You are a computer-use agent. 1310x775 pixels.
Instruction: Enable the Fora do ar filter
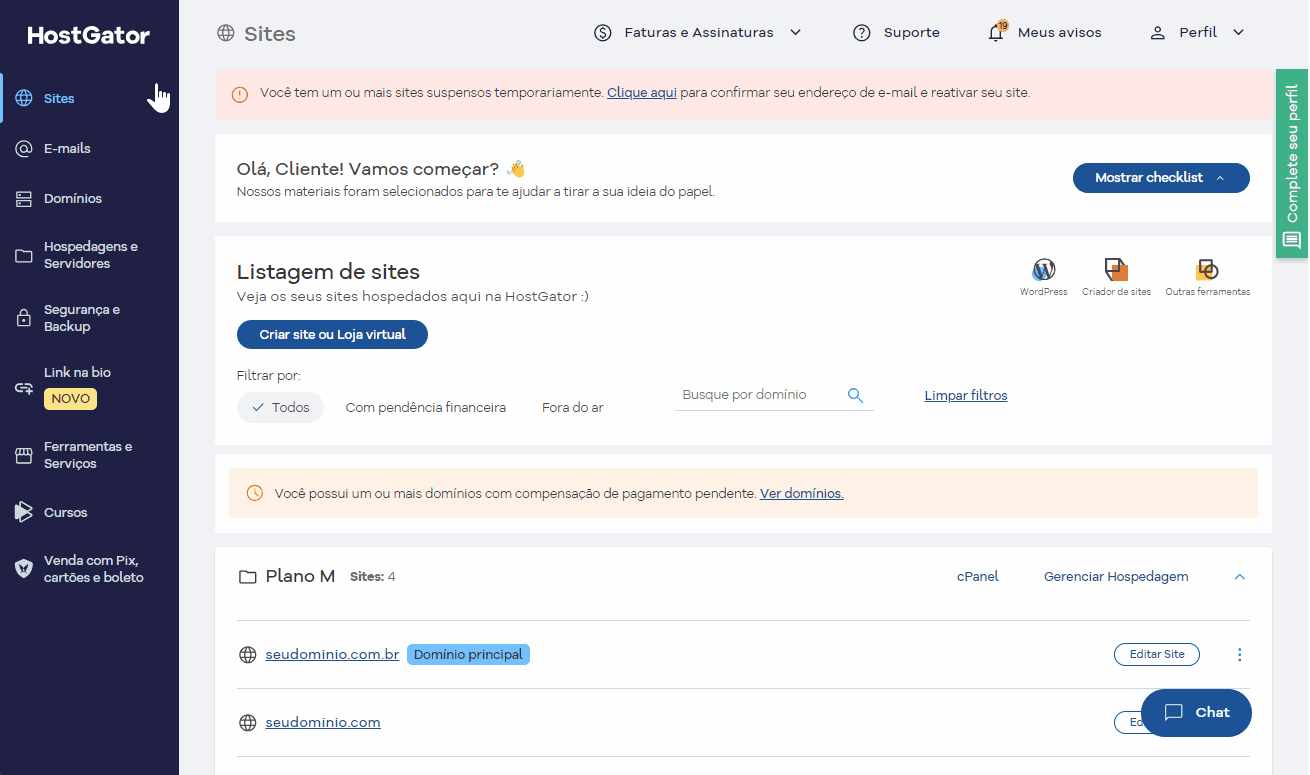click(x=572, y=407)
